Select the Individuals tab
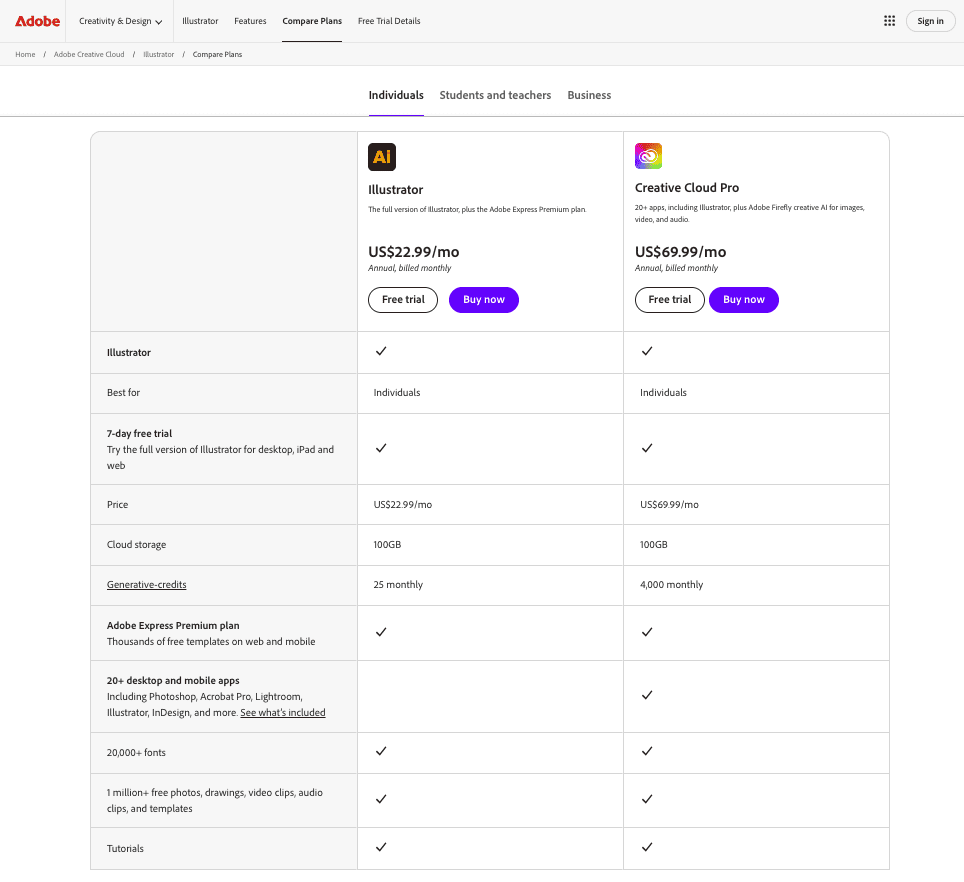This screenshot has height=882, width=964. [396, 95]
